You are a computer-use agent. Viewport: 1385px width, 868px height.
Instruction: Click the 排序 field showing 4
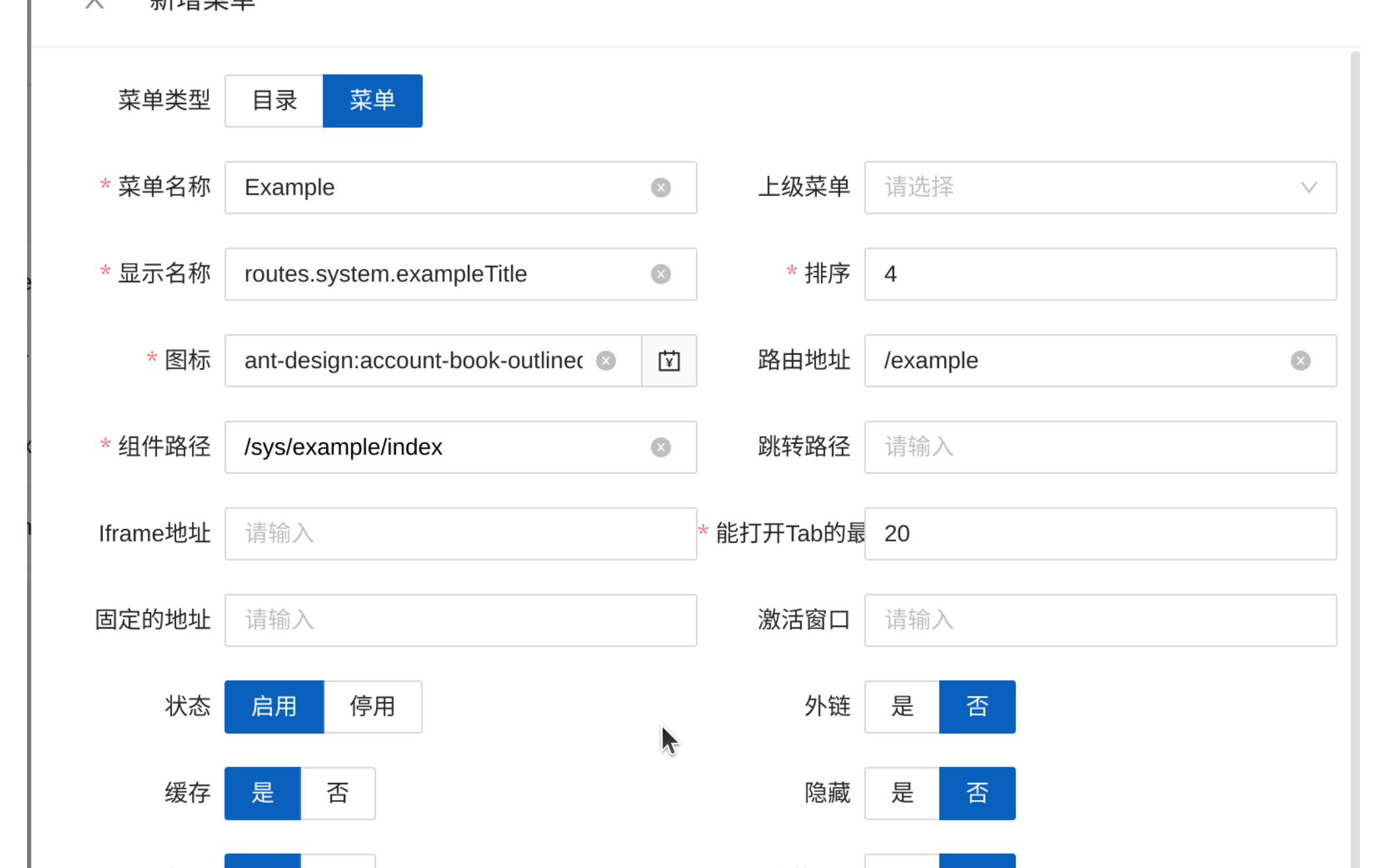pos(1100,274)
